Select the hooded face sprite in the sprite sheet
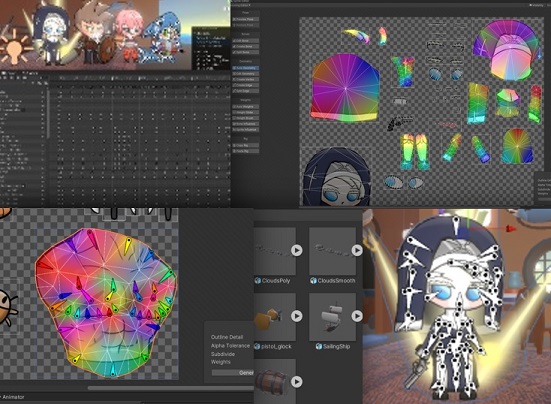Image resolution: width=551 pixels, height=404 pixels. click(336, 177)
